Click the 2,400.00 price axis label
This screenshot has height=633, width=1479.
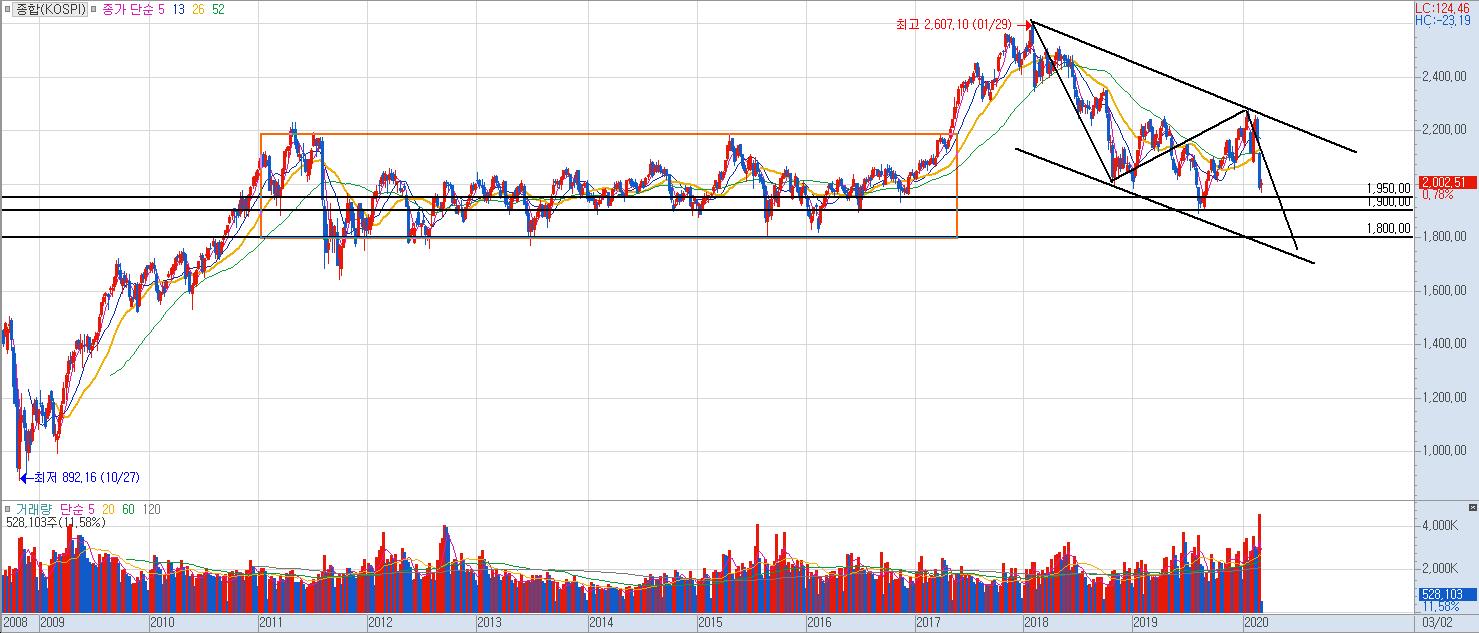pyautogui.click(x=1445, y=77)
